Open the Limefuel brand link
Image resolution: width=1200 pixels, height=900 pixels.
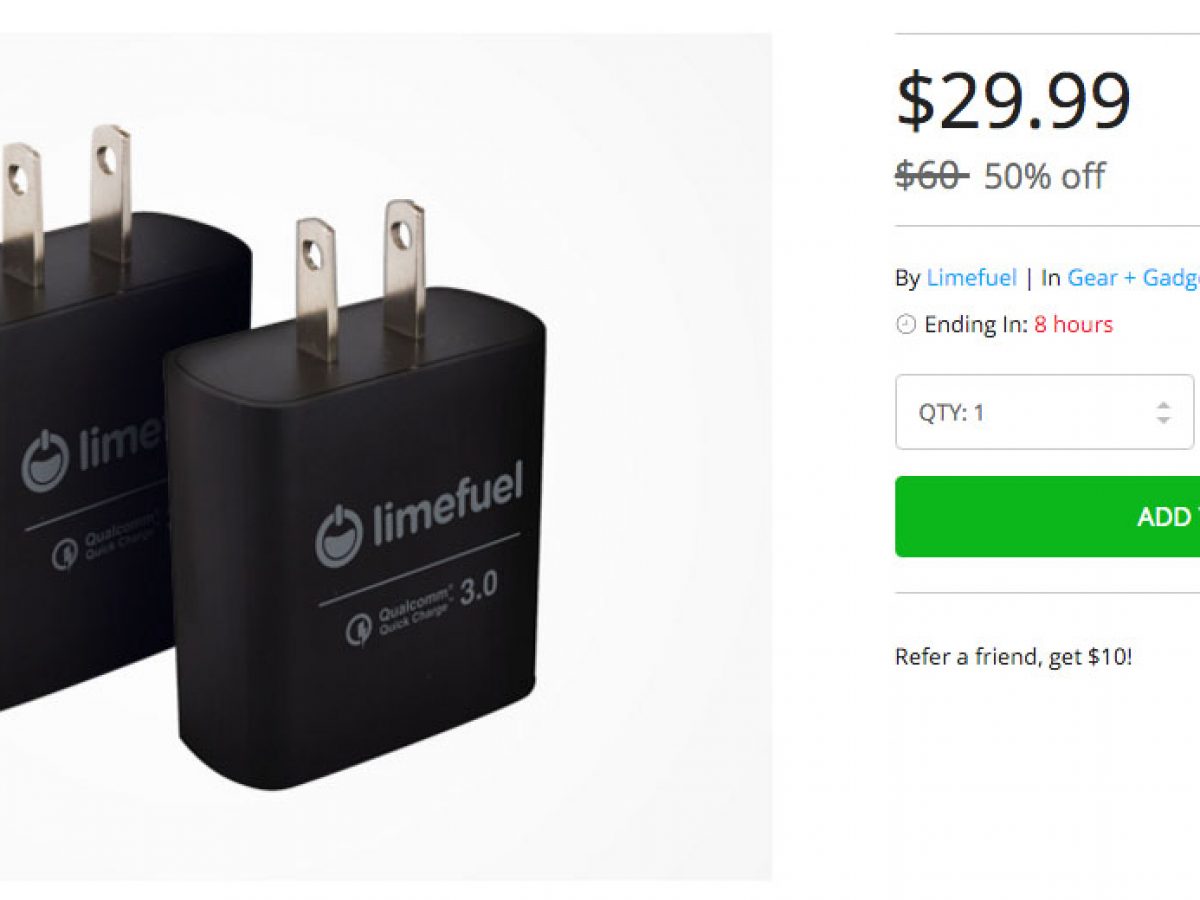click(971, 278)
